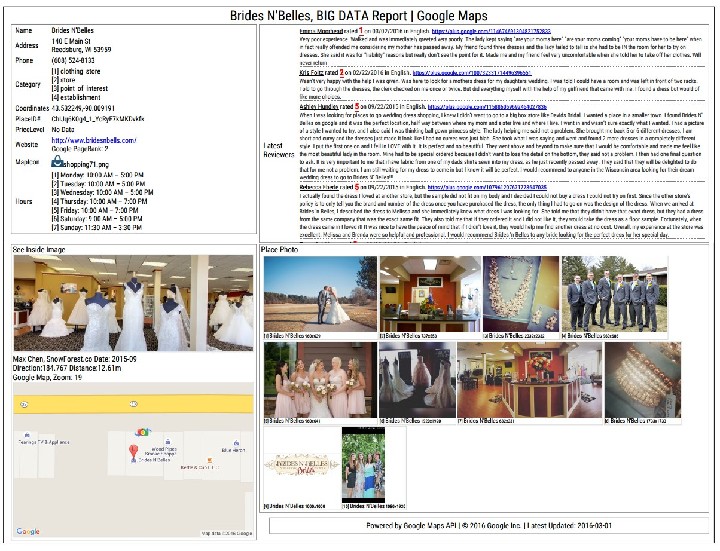Click the Monday hours entry

[97, 175]
